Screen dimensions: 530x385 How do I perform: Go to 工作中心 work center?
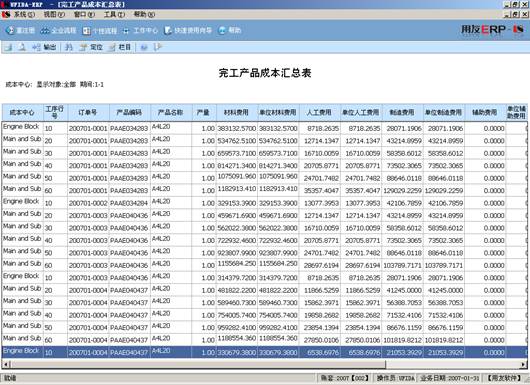click(x=140, y=31)
